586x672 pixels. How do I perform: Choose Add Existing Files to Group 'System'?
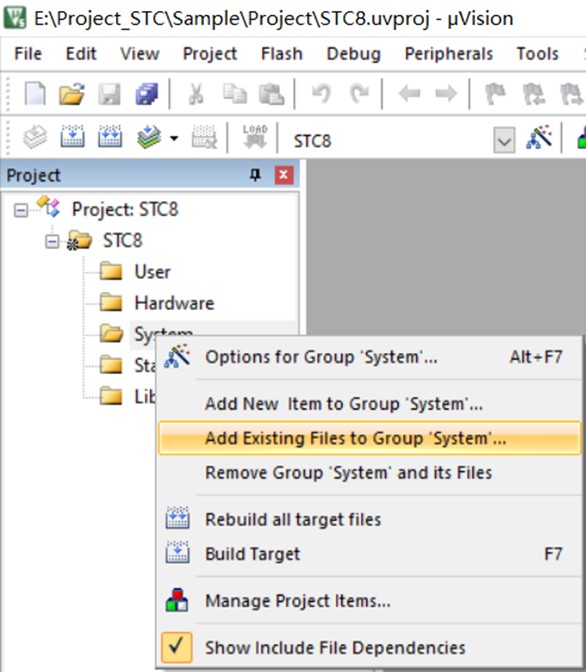click(370, 438)
